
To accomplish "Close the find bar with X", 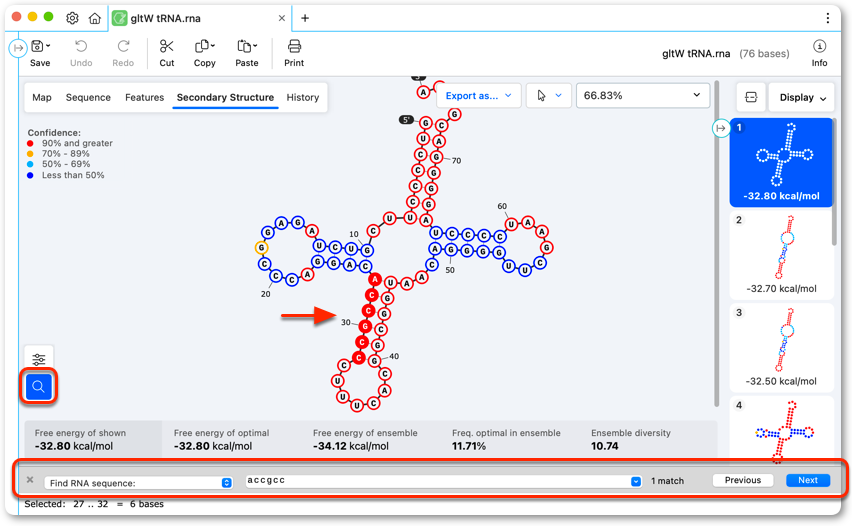I will 30,480.
